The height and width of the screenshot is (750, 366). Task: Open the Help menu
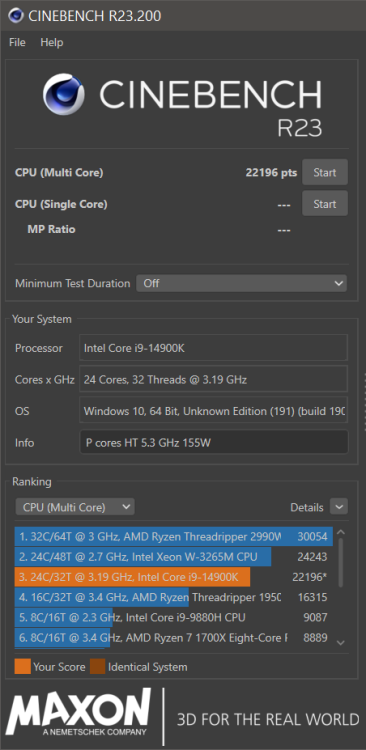pos(52,43)
